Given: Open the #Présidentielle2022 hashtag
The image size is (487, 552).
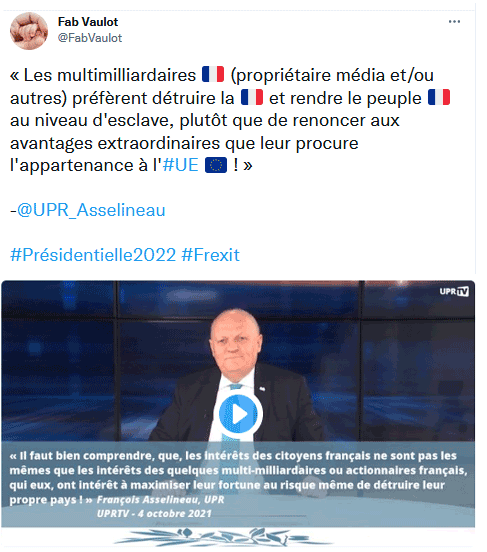Looking at the screenshot, I should point(93,255).
